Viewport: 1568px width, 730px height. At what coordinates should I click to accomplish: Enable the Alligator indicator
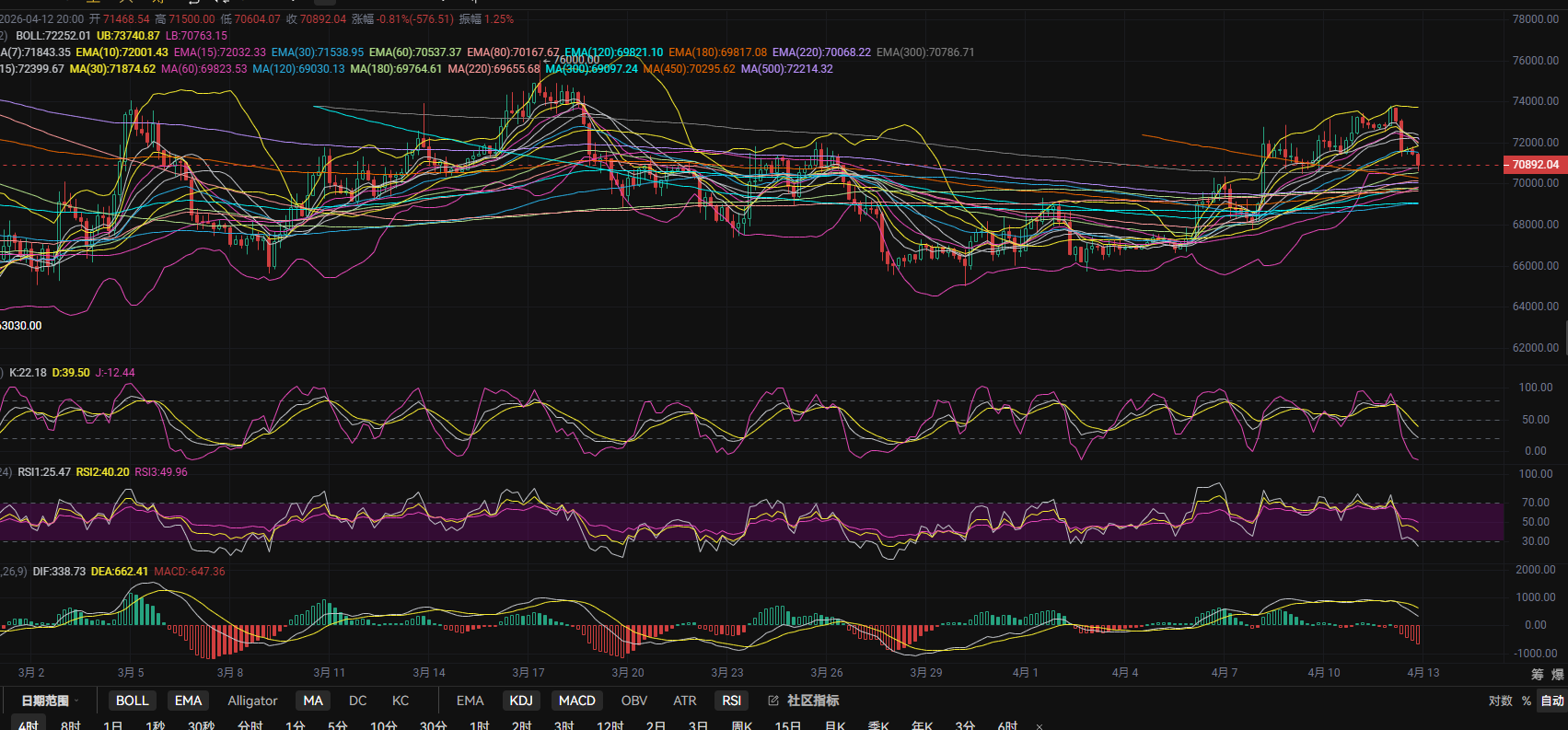(252, 701)
